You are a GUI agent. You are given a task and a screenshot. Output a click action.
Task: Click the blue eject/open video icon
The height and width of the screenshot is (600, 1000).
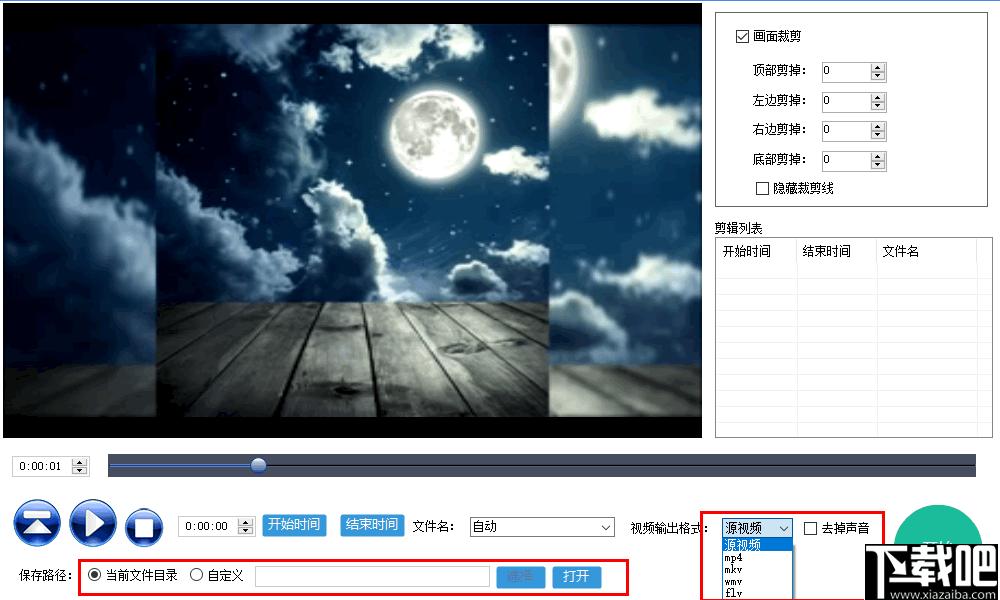coord(37,523)
